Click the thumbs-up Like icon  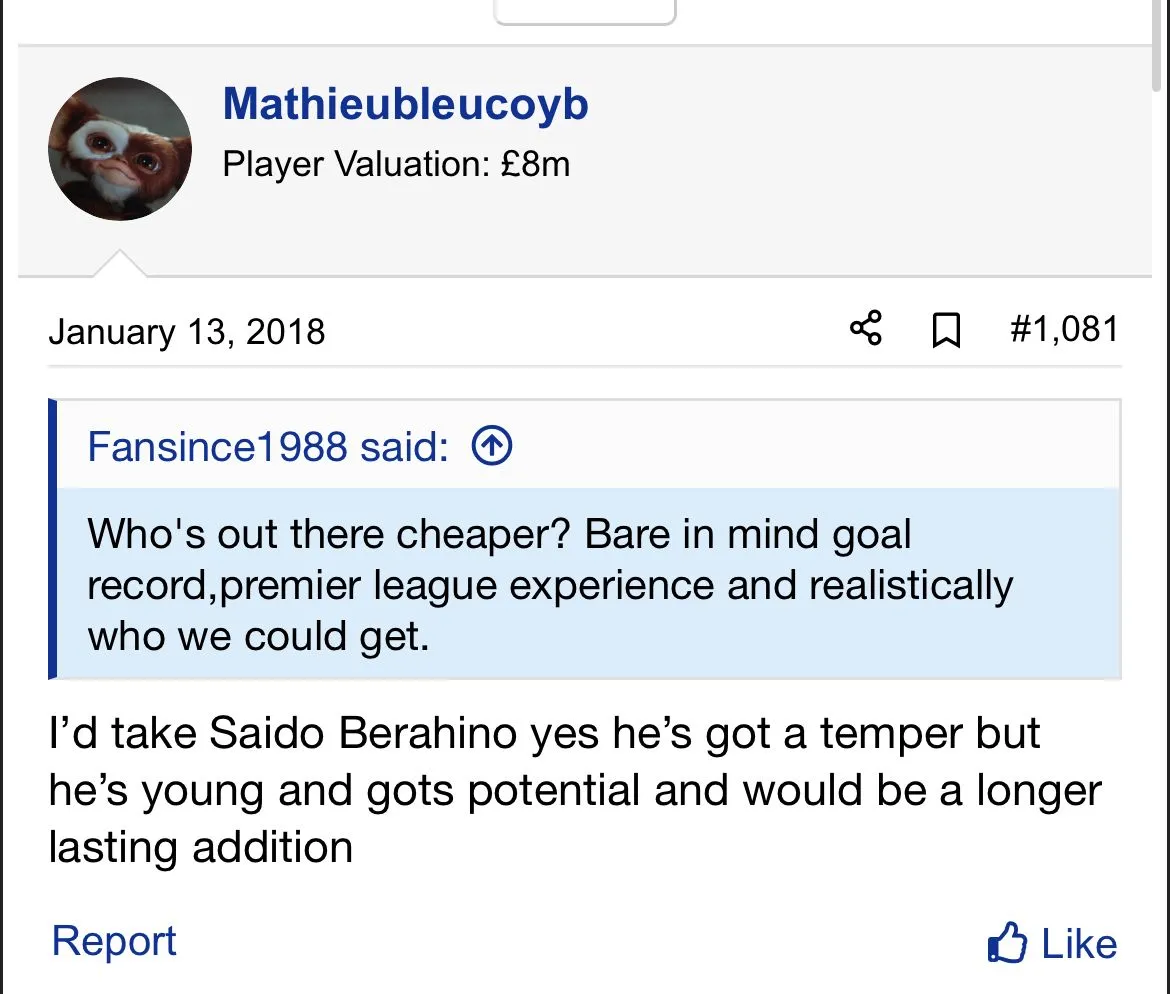(x=1006, y=943)
